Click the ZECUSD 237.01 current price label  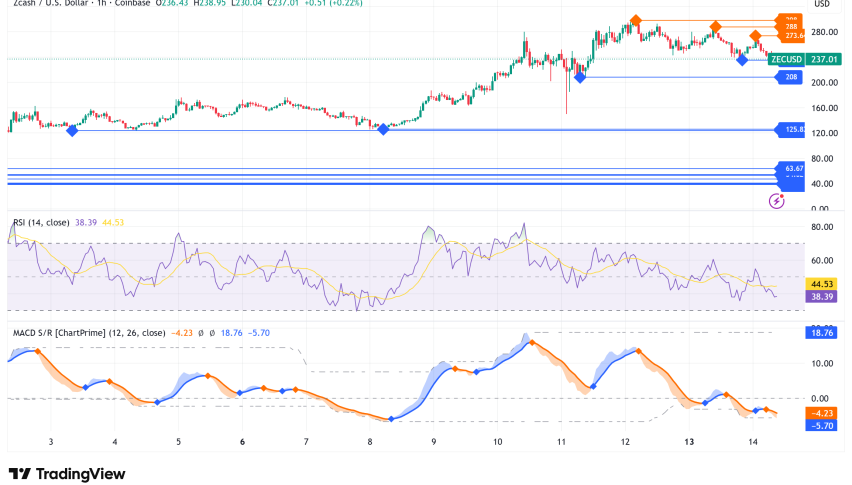click(805, 60)
